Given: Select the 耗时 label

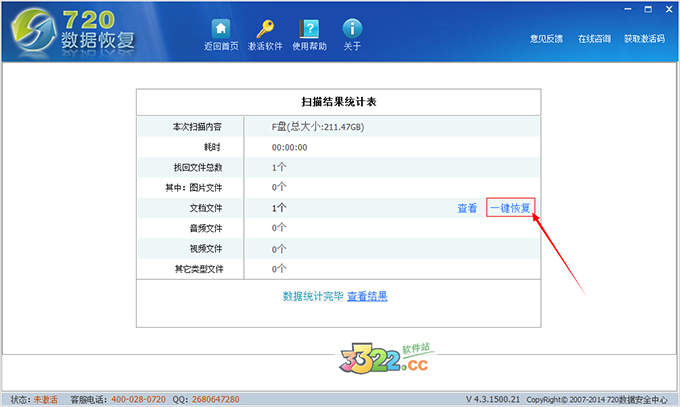Looking at the screenshot, I should tap(212, 147).
